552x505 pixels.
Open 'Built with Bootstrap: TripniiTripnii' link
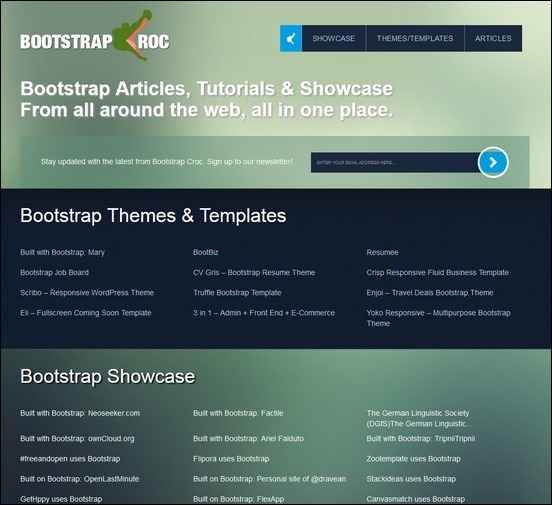click(x=421, y=439)
